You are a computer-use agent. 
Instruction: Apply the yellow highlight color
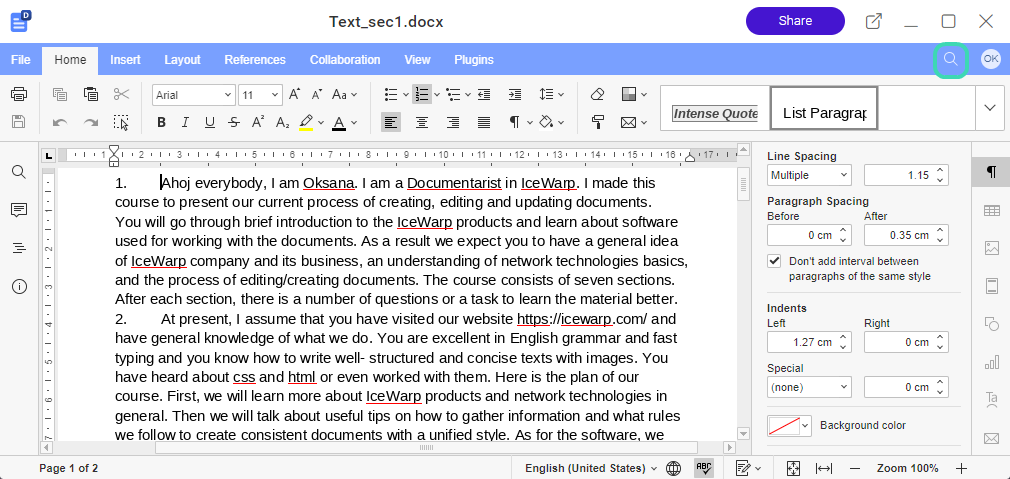[306, 122]
